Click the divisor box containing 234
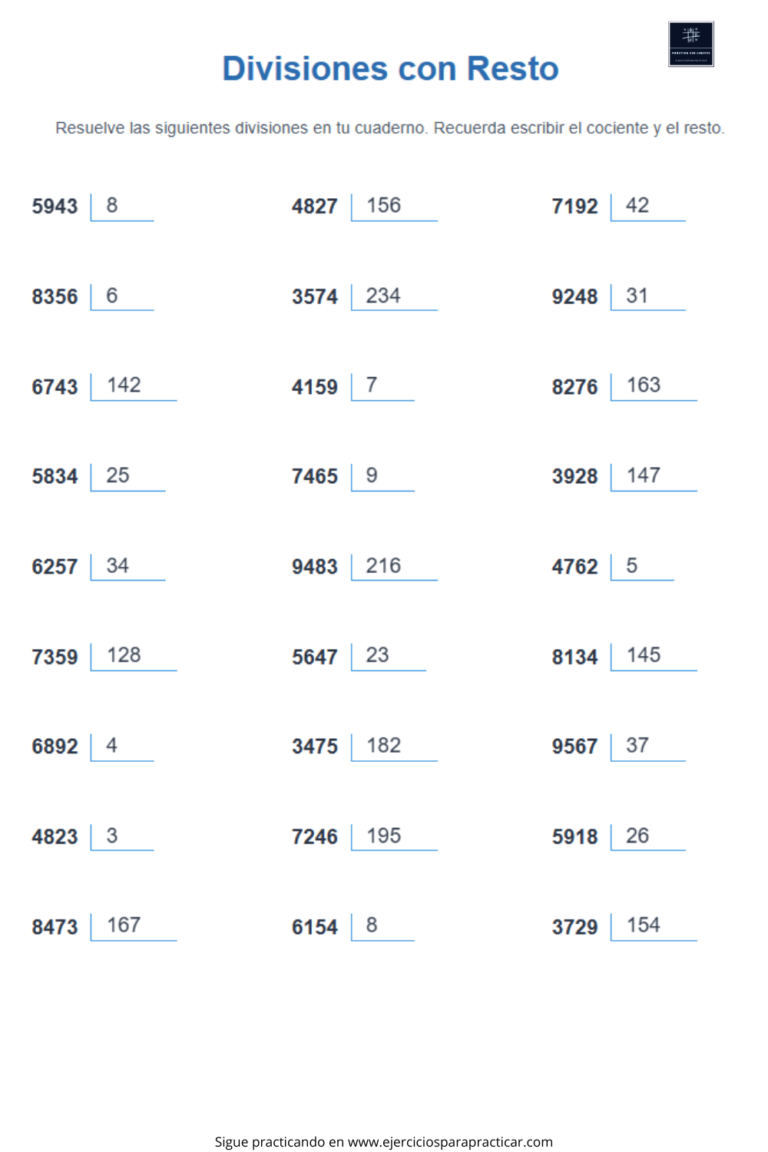Viewport: 768px width, 1152px height. [x=394, y=297]
